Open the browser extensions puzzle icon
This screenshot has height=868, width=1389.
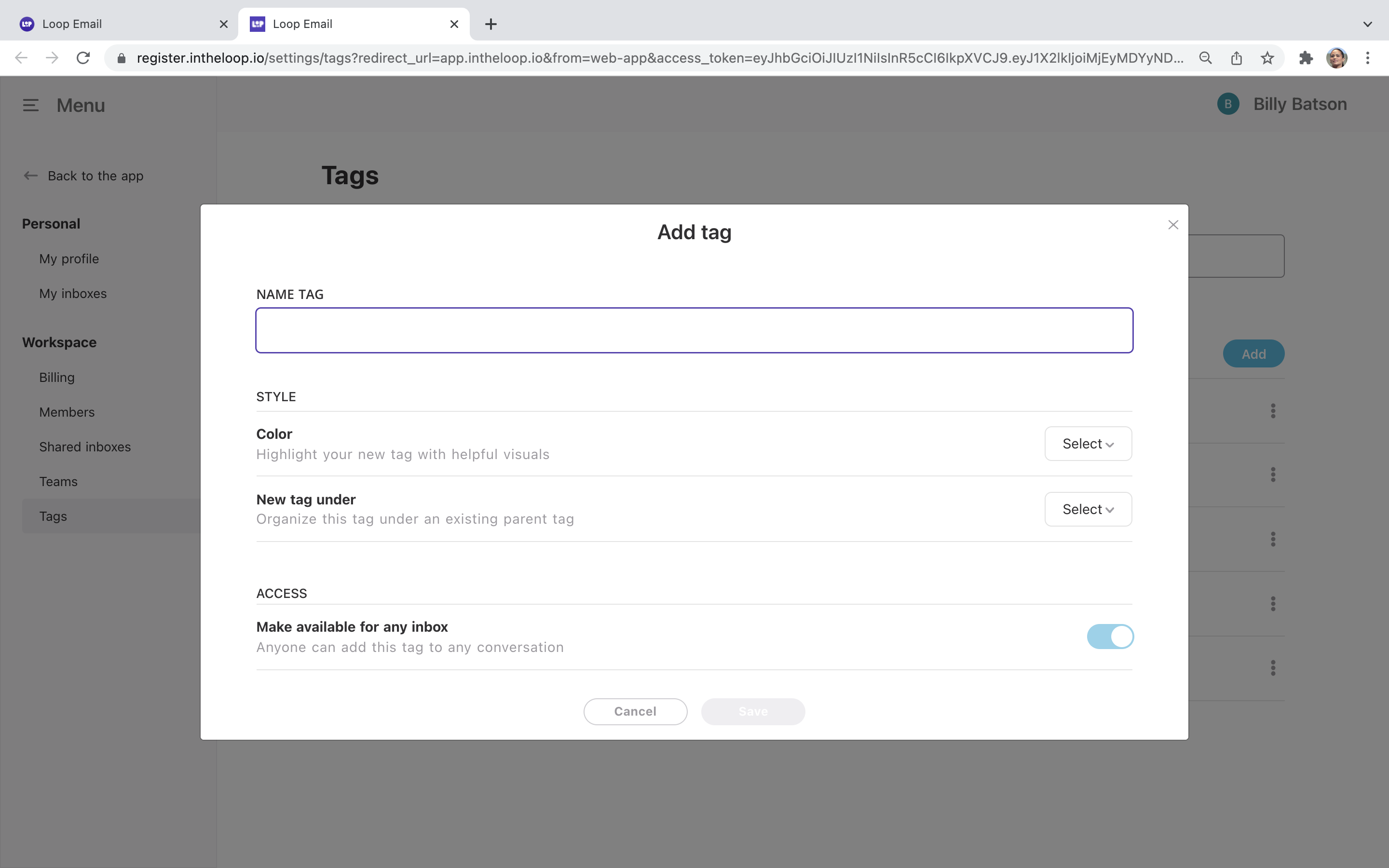point(1306,58)
